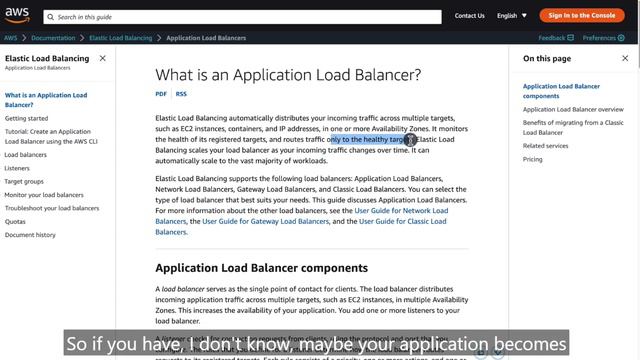This screenshot has width=640, height=360.
Task: Click the page title What is an Application Load Balancer?
Action: click(288, 75)
